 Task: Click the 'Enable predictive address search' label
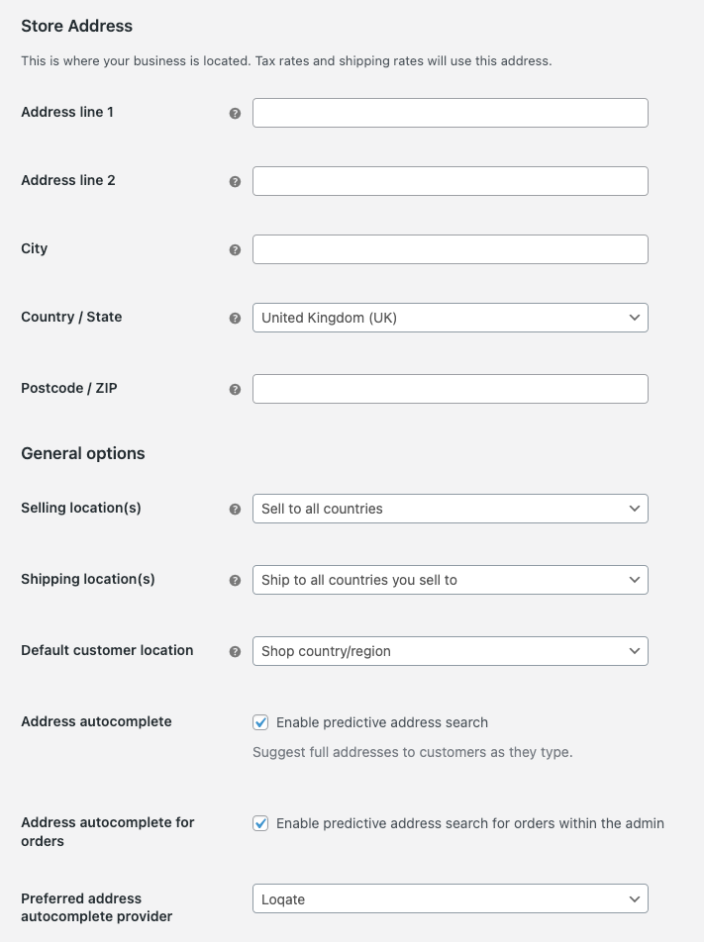pos(381,722)
